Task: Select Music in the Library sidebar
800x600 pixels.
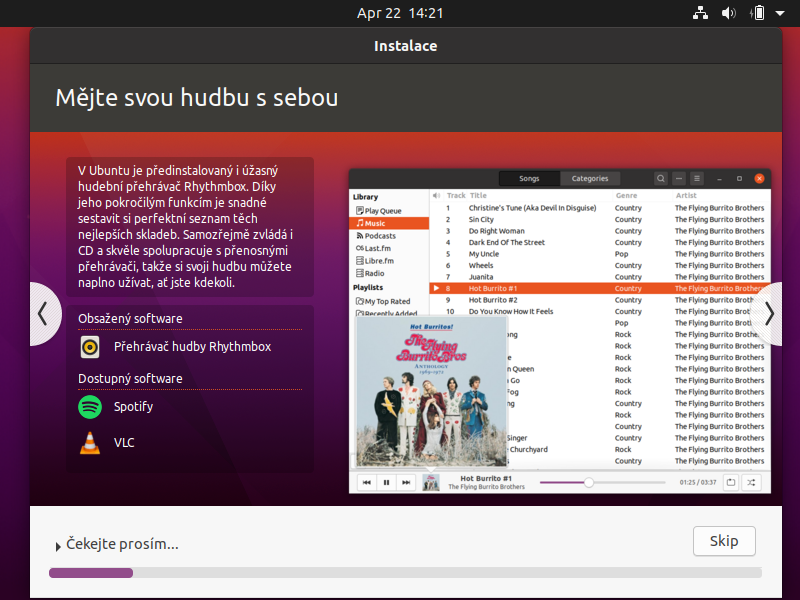Action: 389,223
